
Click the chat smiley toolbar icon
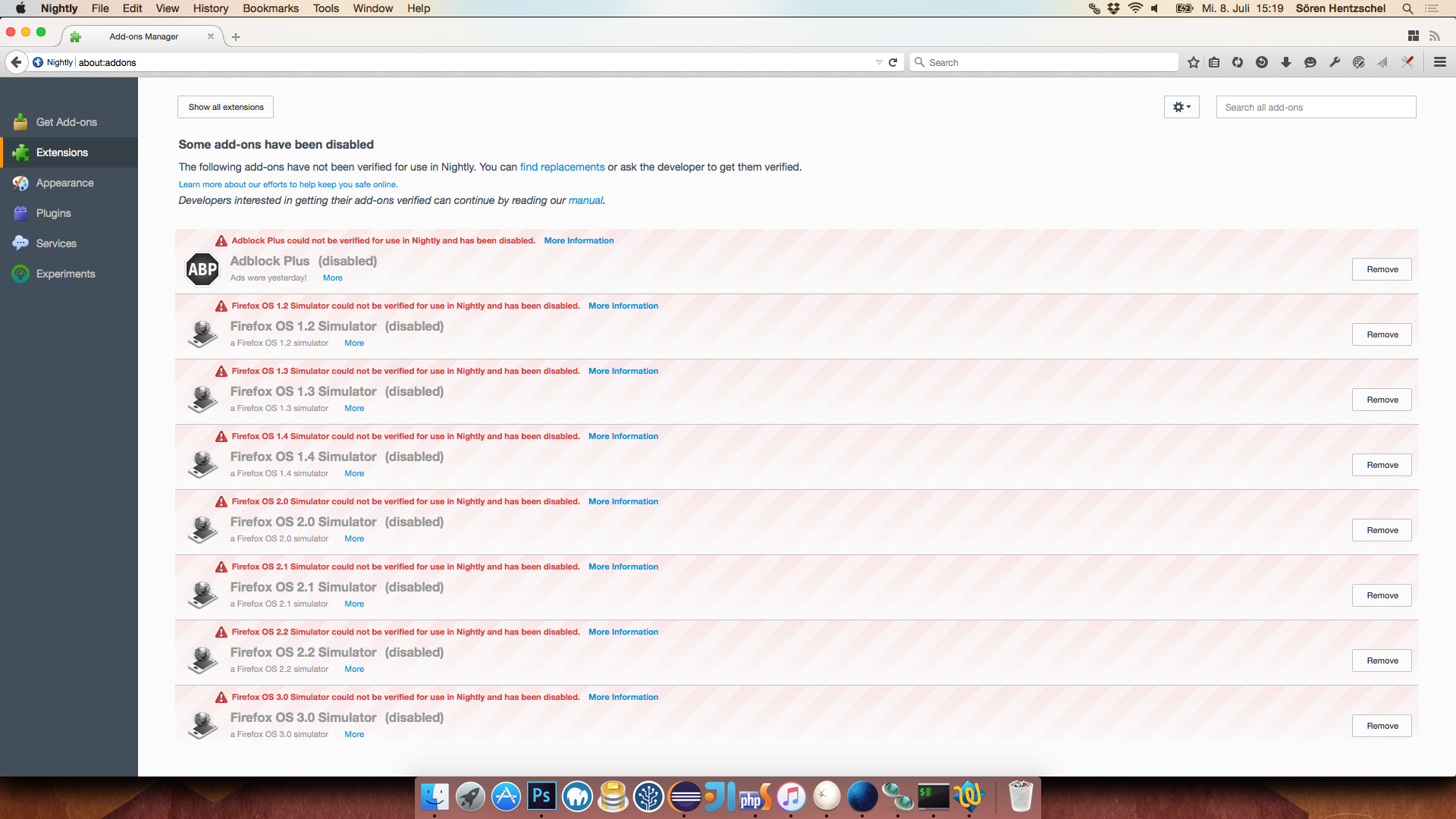(x=1310, y=62)
